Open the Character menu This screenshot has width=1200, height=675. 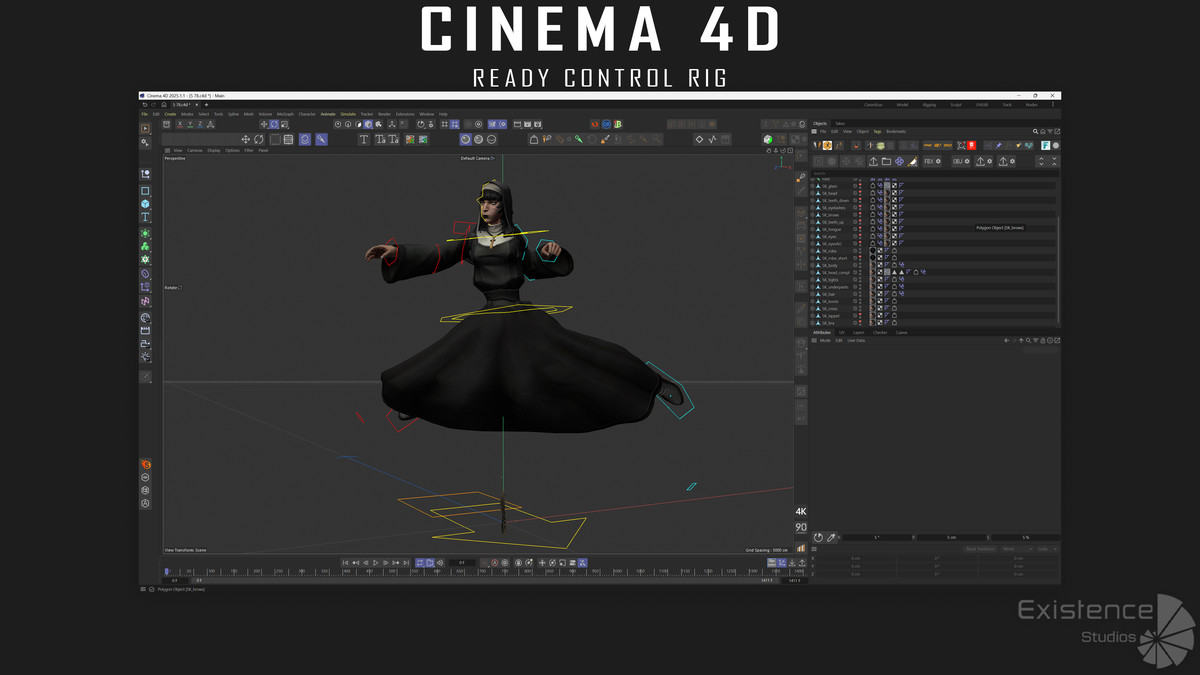click(307, 114)
